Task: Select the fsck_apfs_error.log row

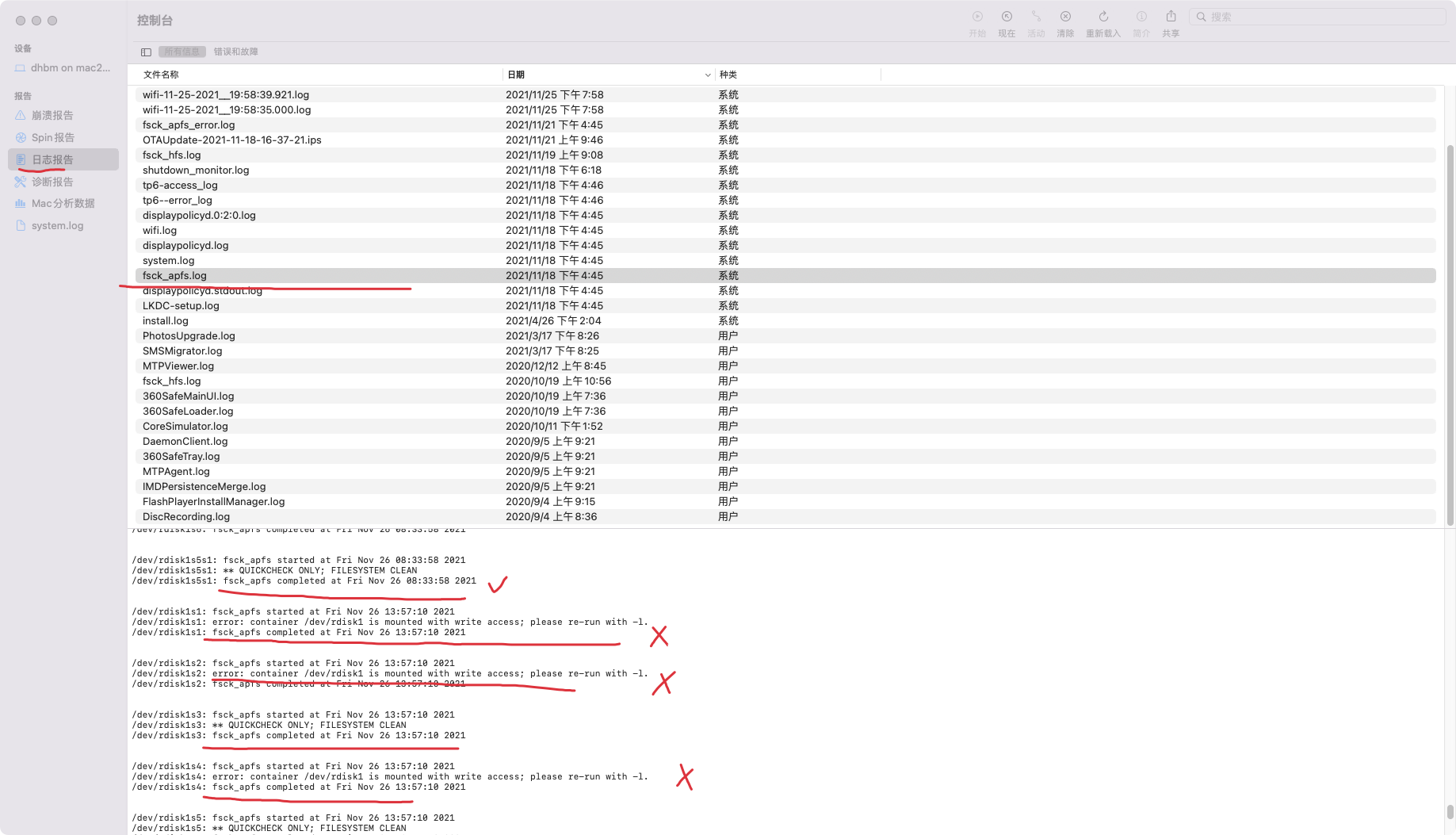Action: point(785,125)
